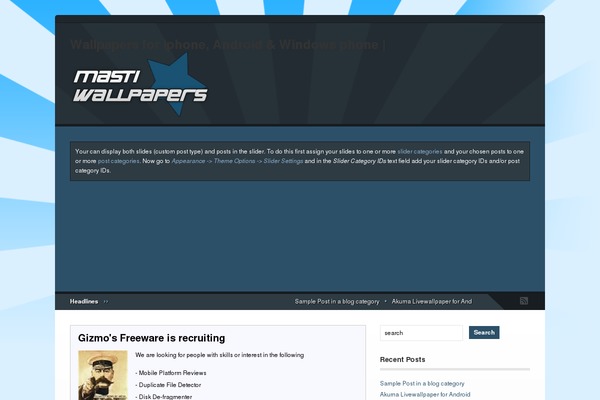This screenshot has width=600, height=400.
Task: Open the RSS feed icon
Action: pos(524,301)
